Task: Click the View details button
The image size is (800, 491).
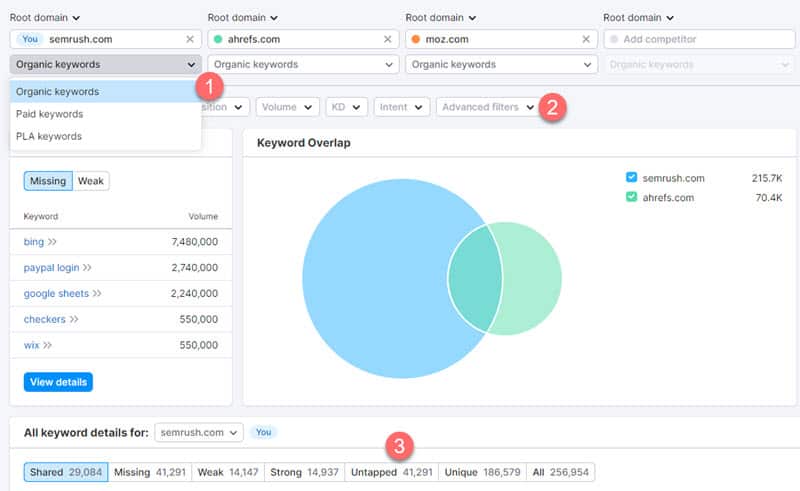Action: point(59,382)
